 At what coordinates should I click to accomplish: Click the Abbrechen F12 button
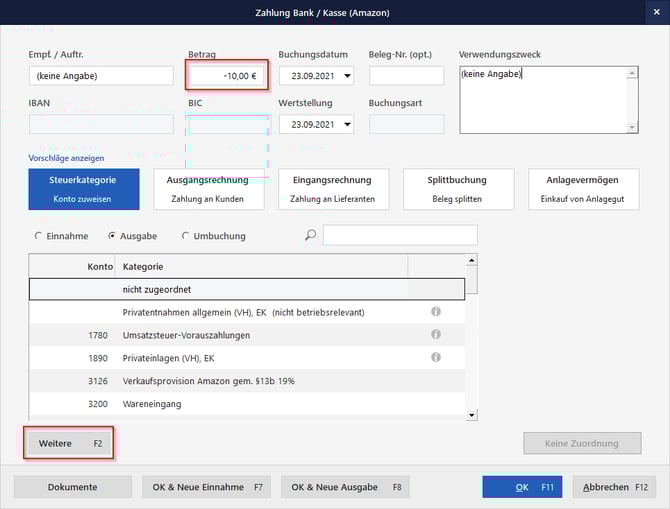pos(614,487)
